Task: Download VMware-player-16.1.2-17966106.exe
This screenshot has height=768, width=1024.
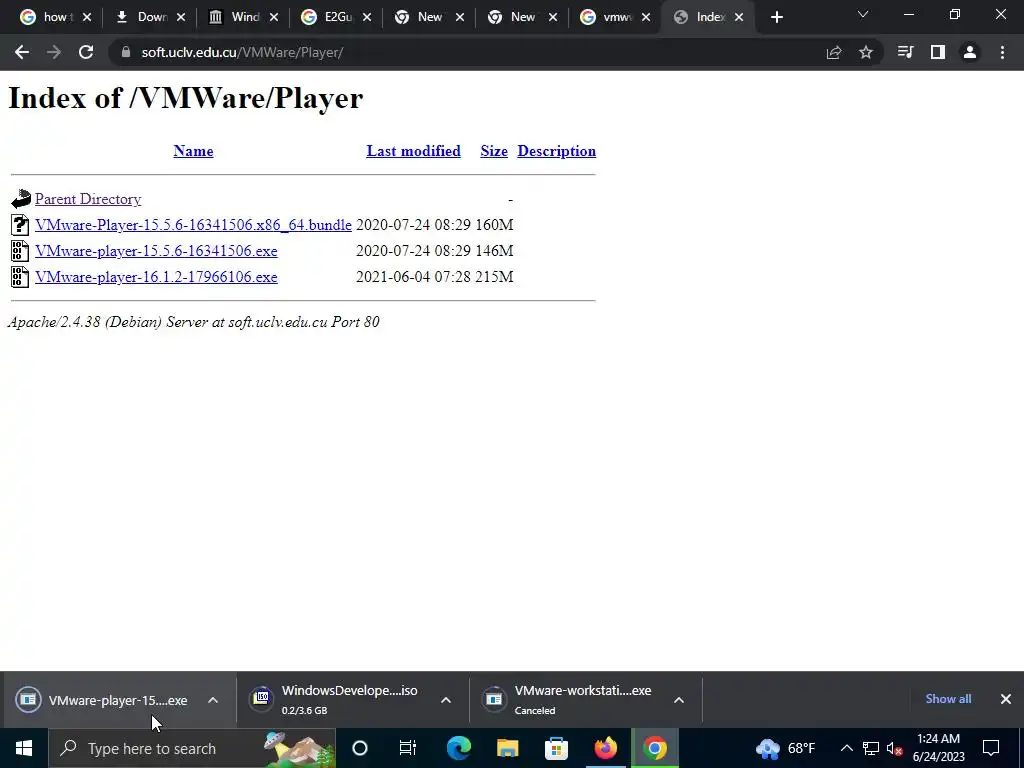Action: tap(156, 277)
